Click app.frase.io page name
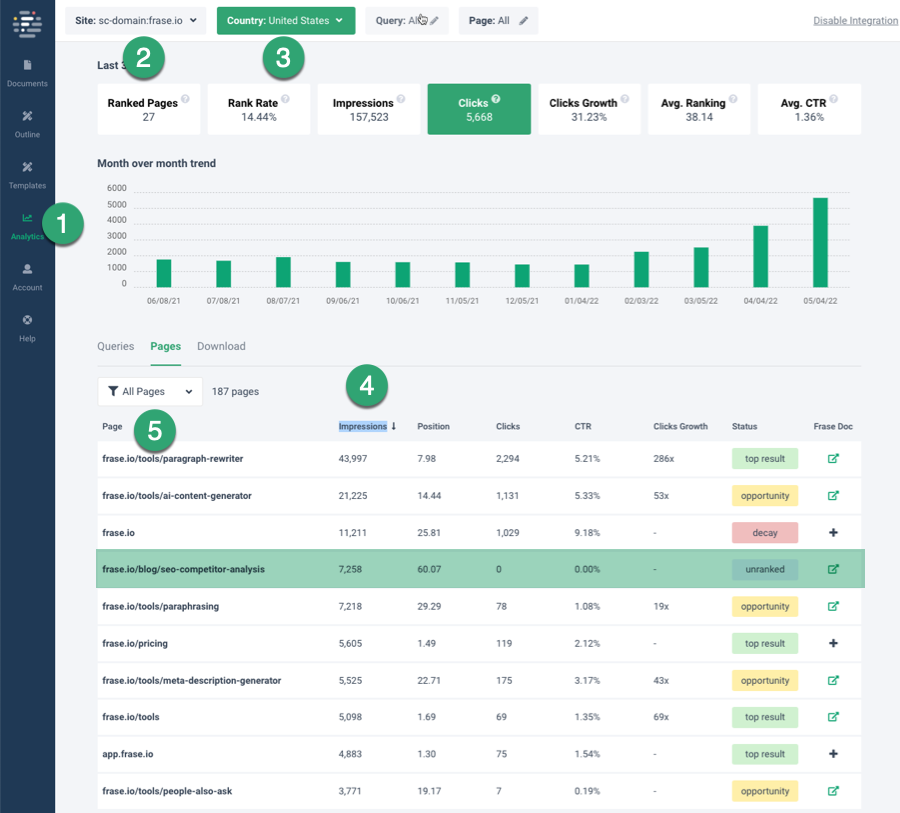 [128, 754]
